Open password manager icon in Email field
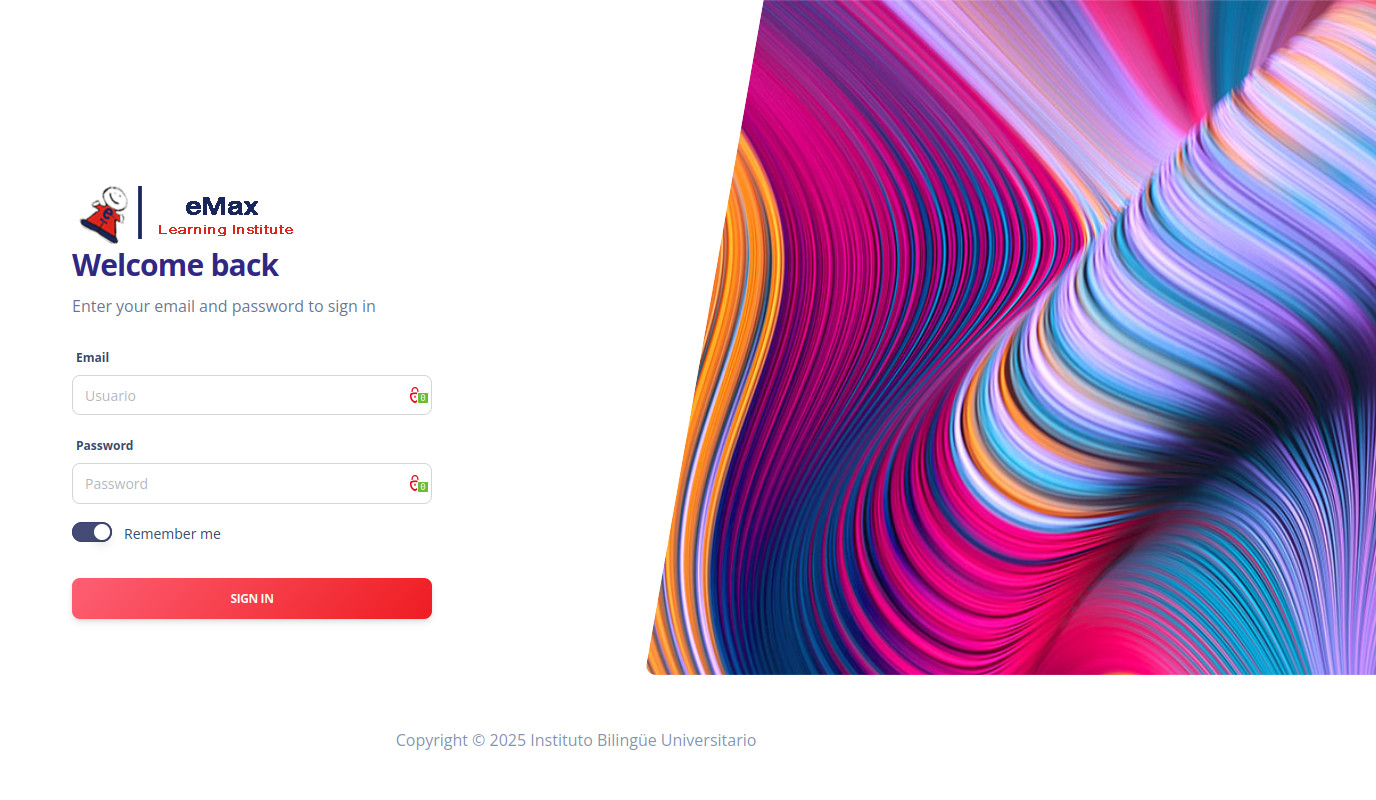 [x=419, y=396]
